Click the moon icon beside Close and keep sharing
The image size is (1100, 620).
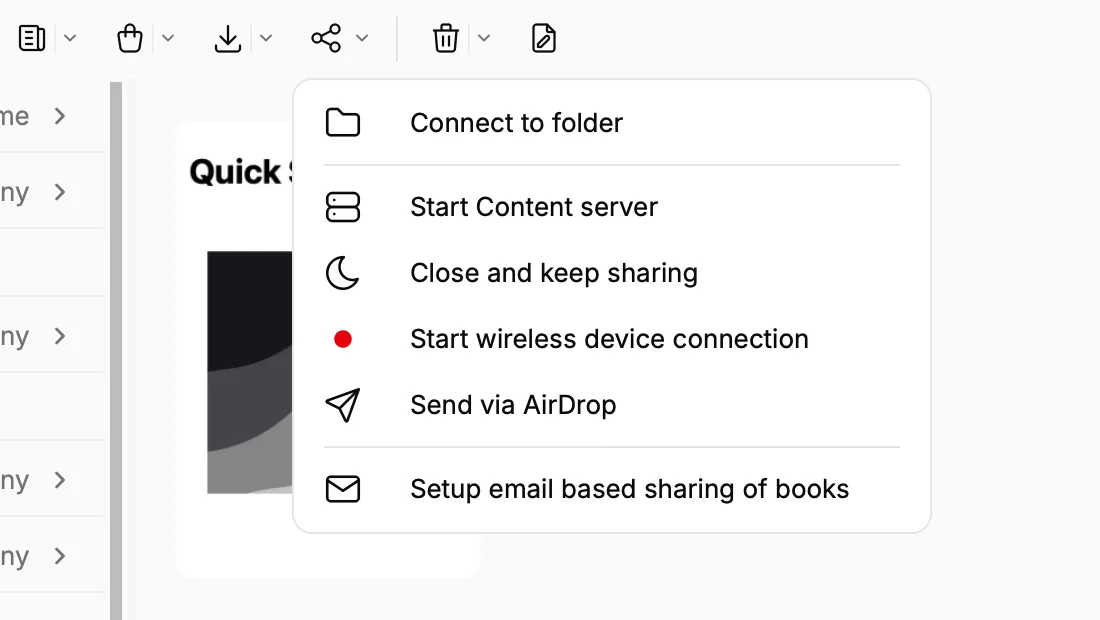[343, 273]
